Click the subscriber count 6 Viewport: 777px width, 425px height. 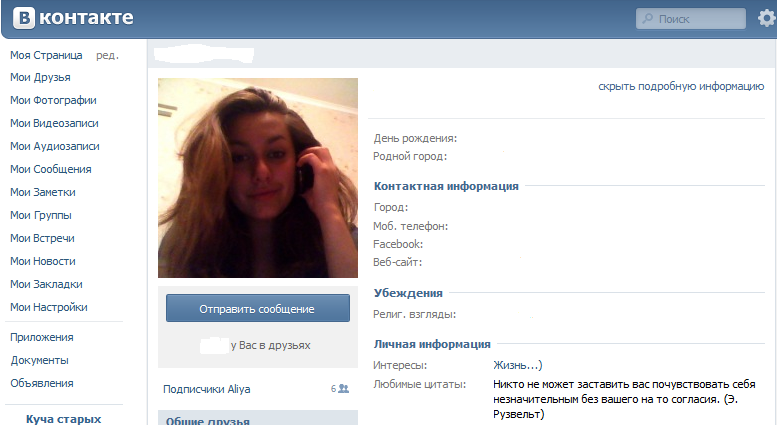point(333,389)
